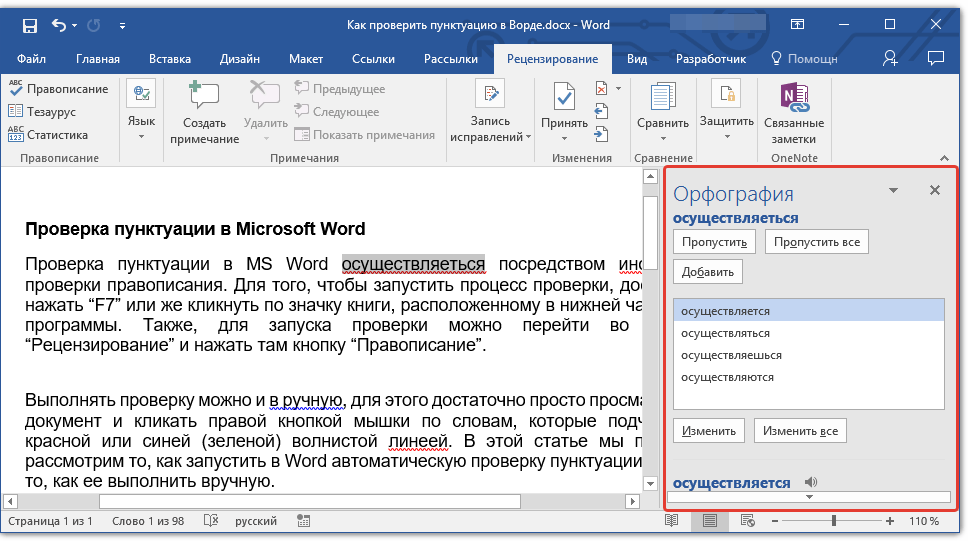Select suggestion осуществляются in the list
The image size is (968, 541).
pyautogui.click(x=727, y=377)
